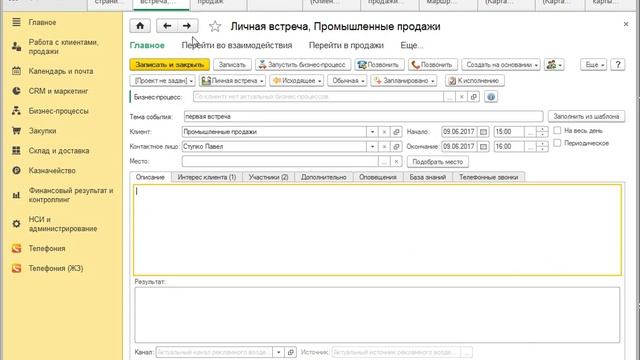Enable the На весь день checkbox

click(557, 131)
